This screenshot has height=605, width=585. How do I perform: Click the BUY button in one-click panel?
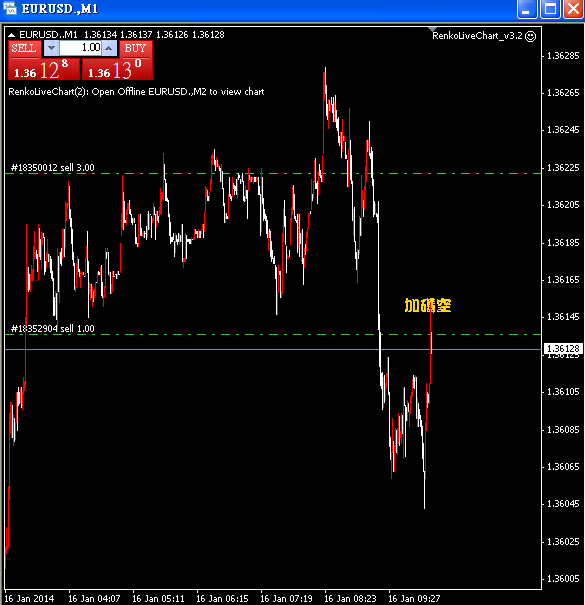pyautogui.click(x=136, y=49)
